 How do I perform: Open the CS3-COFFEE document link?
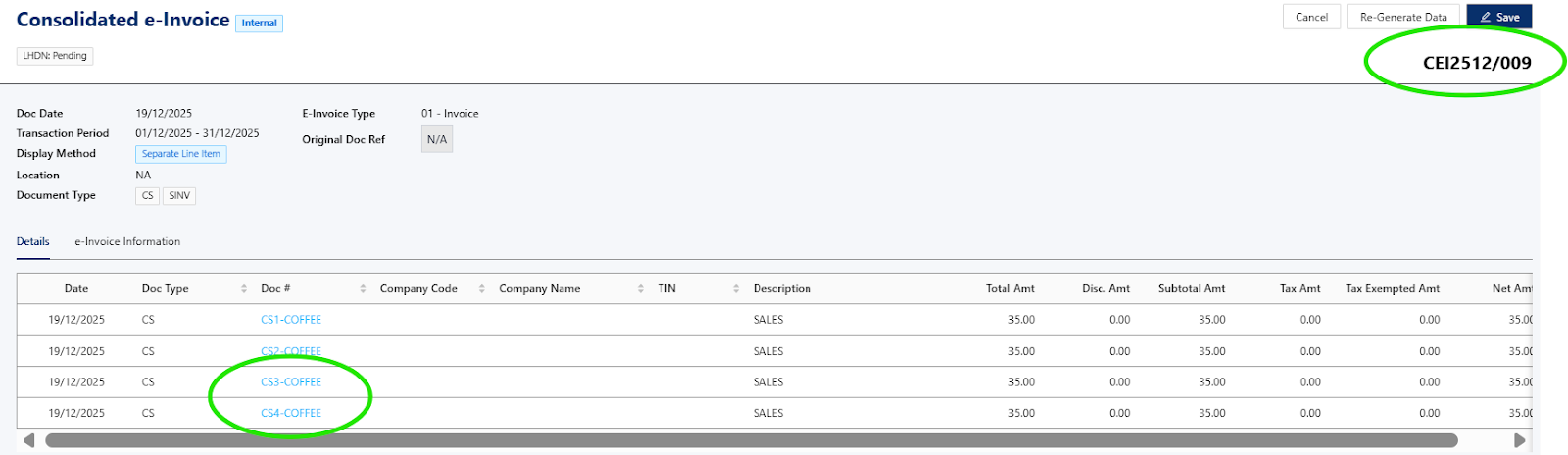click(291, 382)
